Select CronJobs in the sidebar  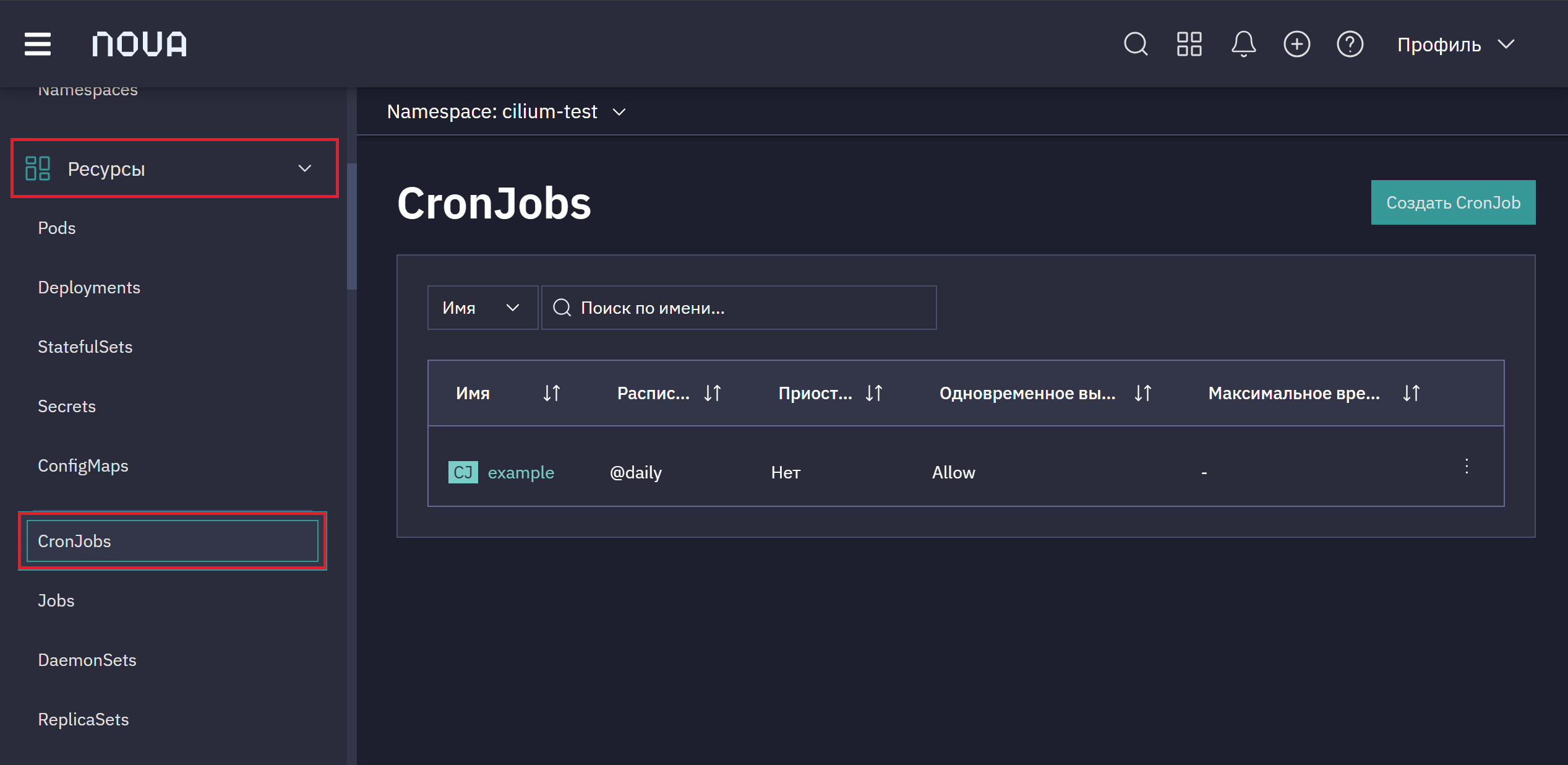173,541
